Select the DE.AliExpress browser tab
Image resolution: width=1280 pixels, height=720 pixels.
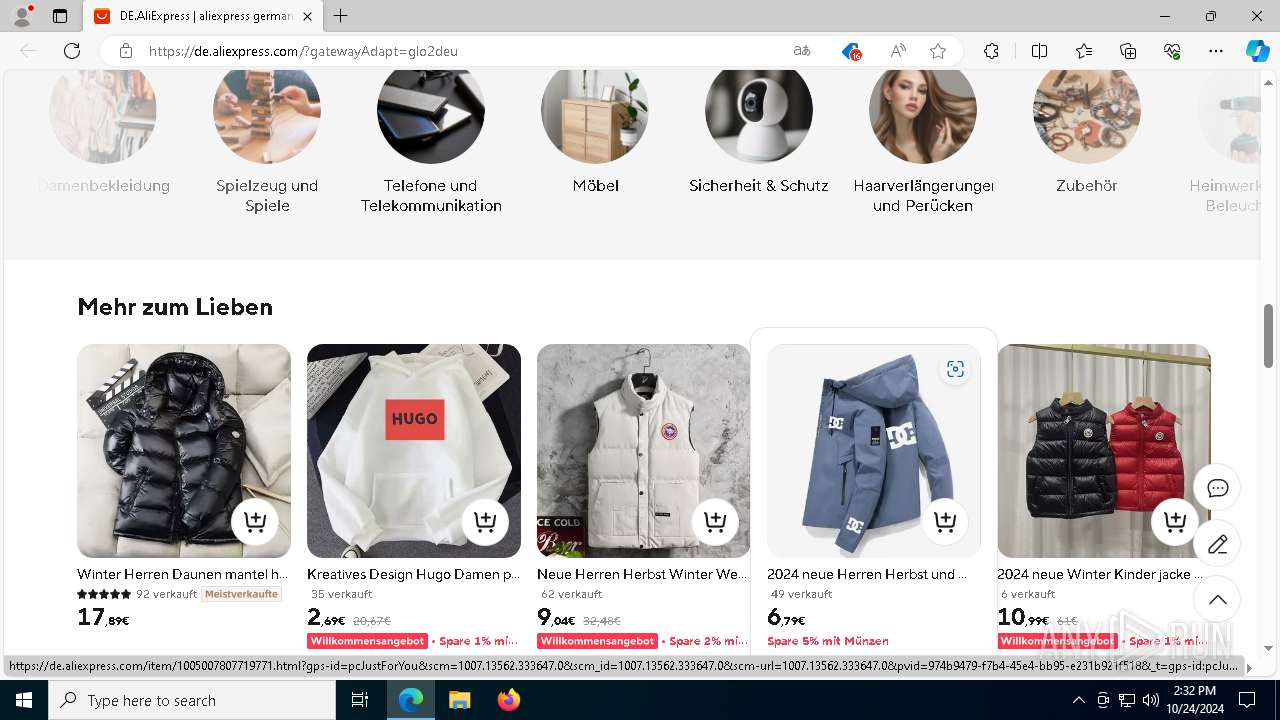pyautogui.click(x=203, y=16)
